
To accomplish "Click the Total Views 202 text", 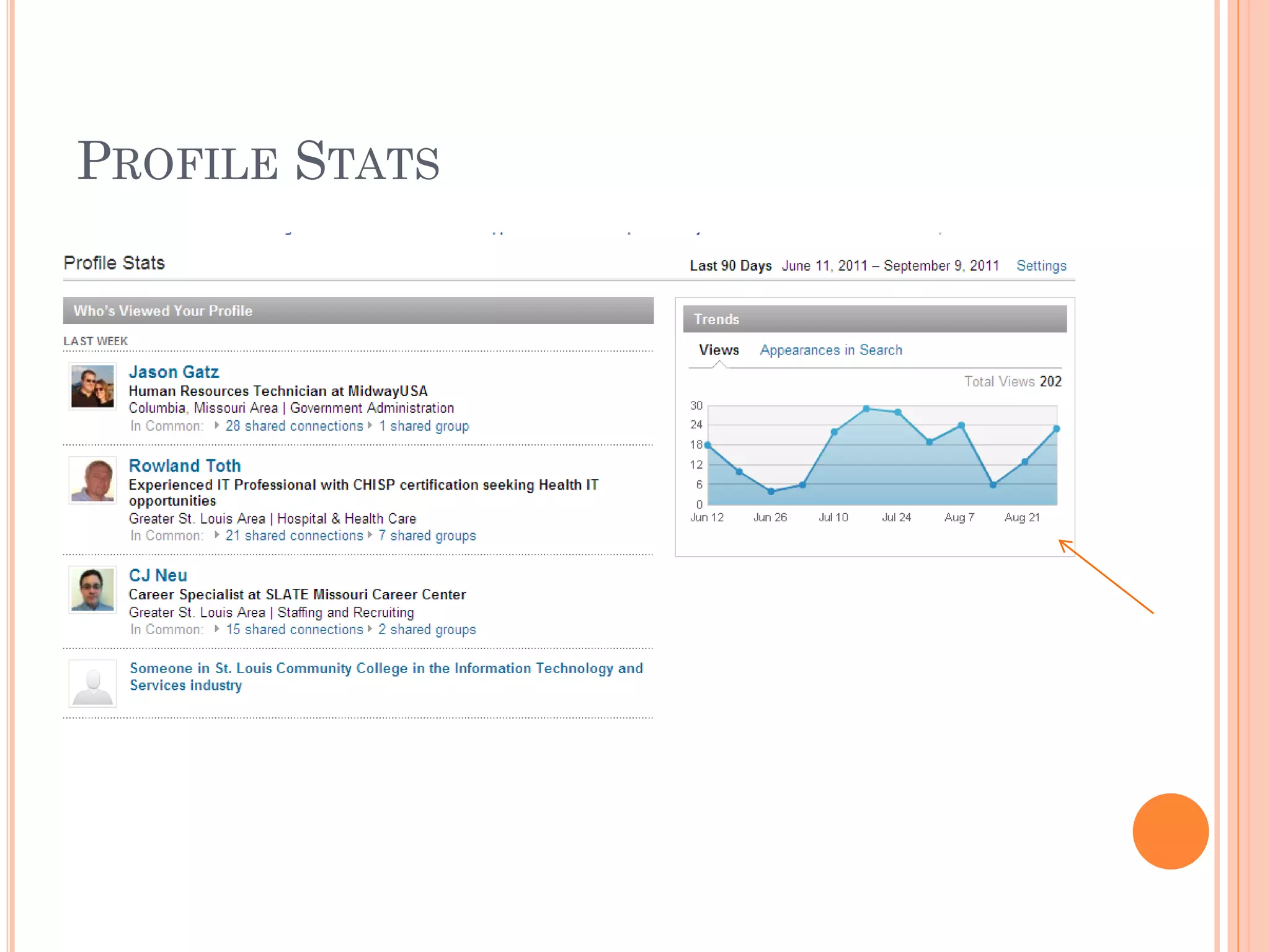I will click(x=1013, y=382).
